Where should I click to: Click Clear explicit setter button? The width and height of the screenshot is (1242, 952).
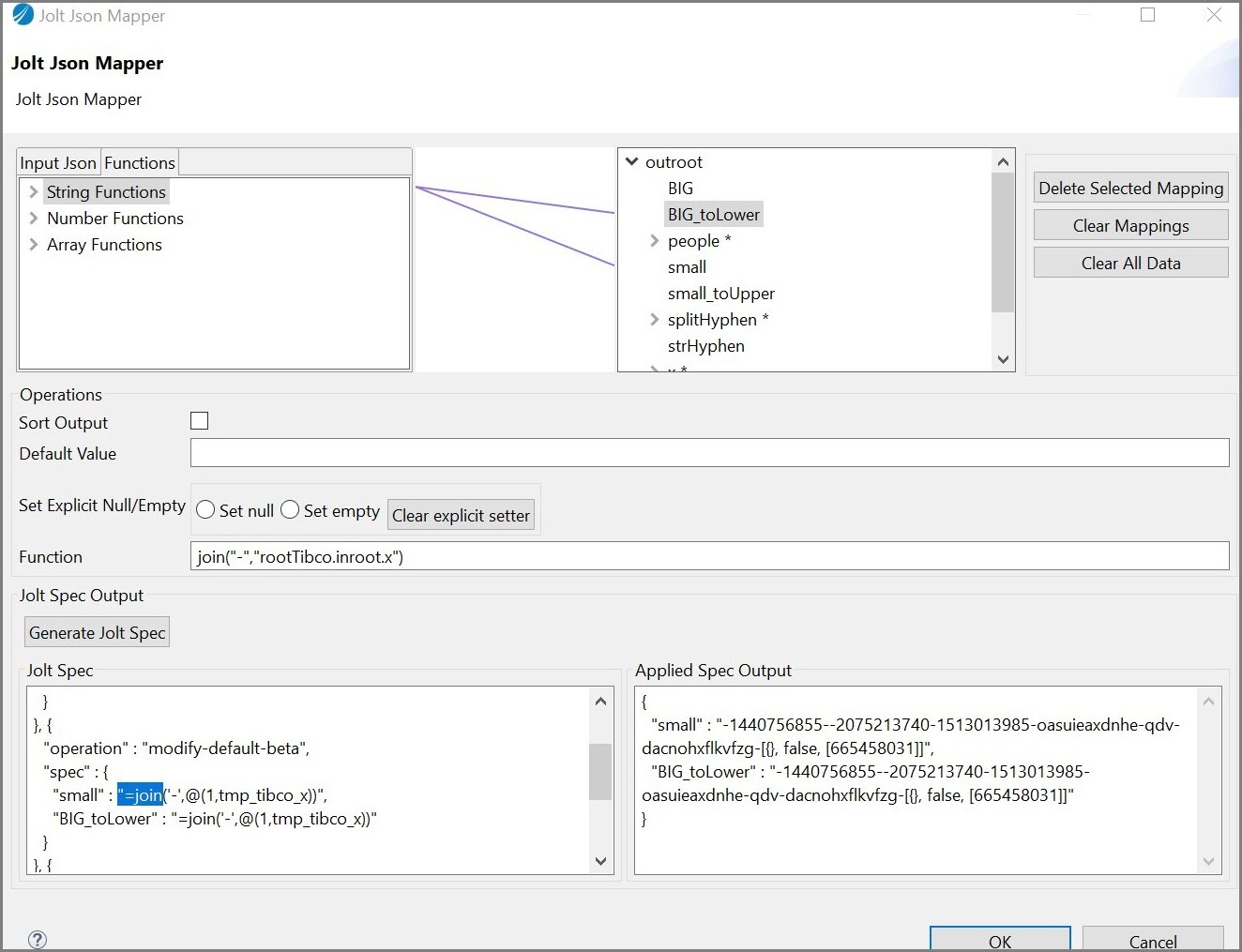(x=461, y=515)
